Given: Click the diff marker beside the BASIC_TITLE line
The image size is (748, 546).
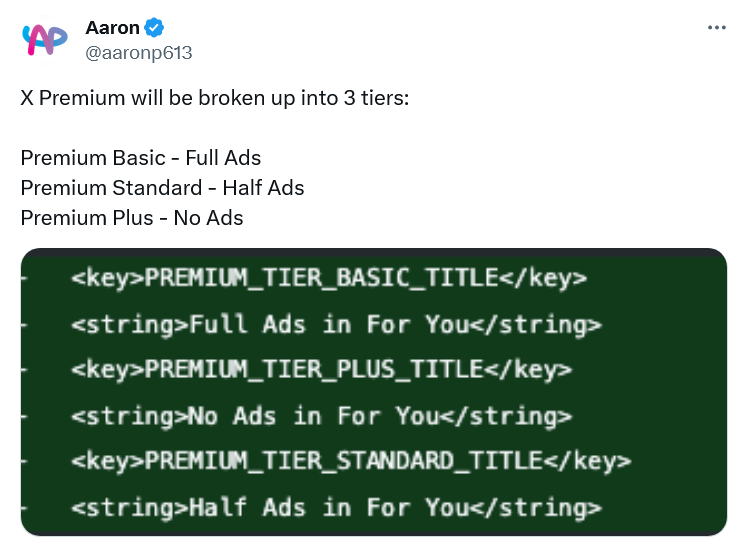Looking at the screenshot, I should point(24,278).
